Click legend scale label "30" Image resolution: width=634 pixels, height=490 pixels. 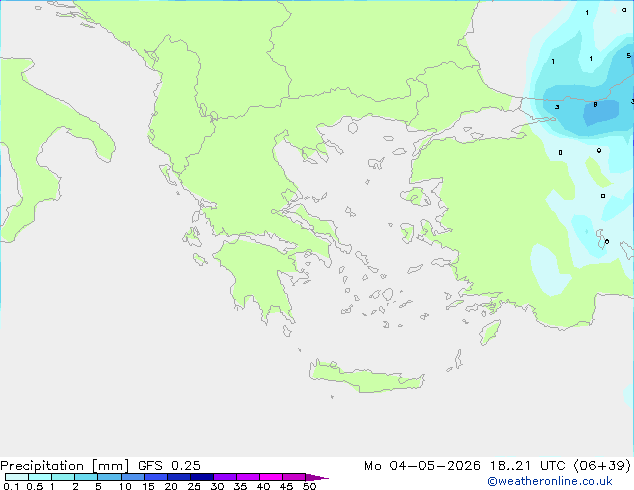click(x=217, y=486)
